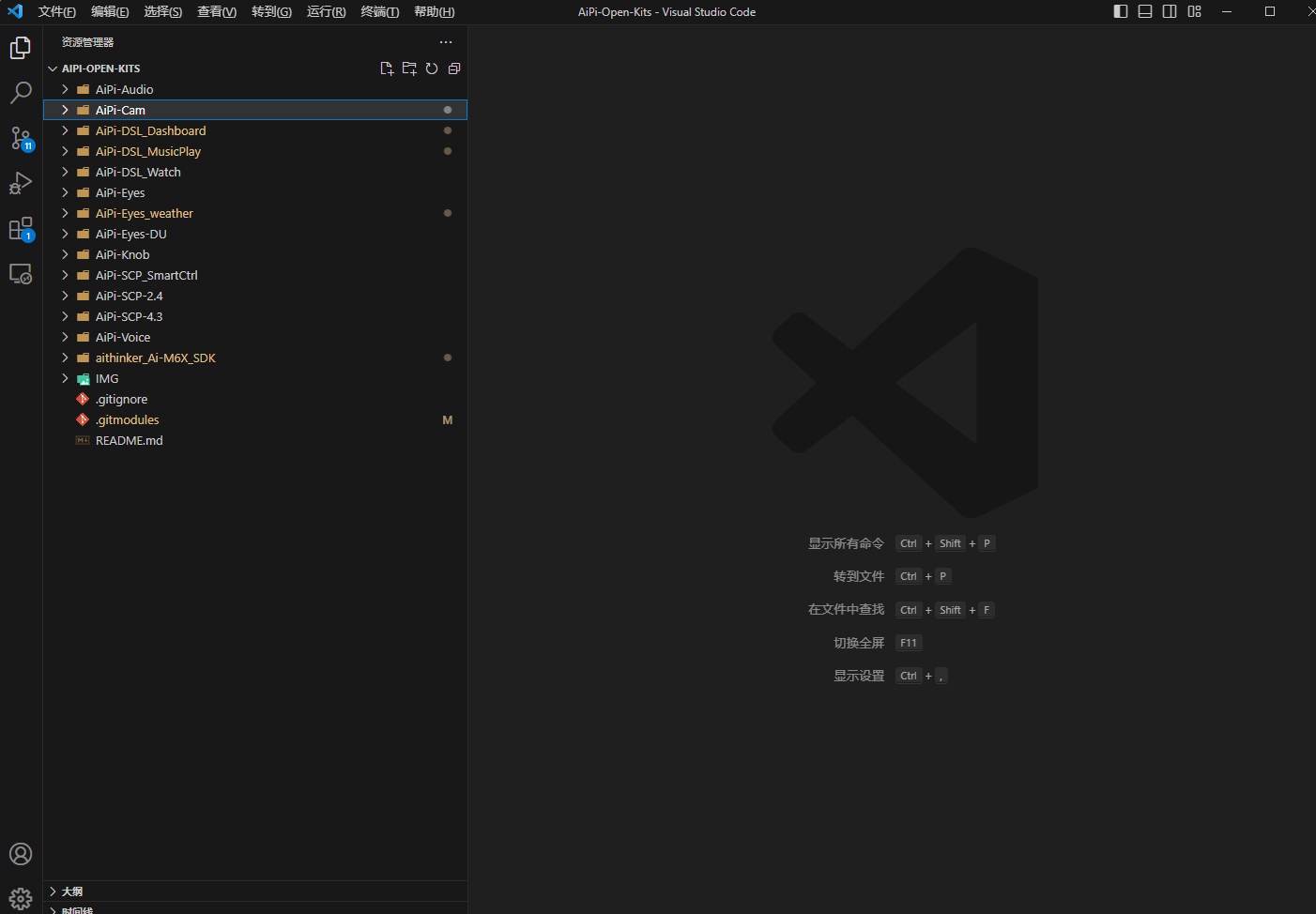Click the IMG folder image icon

pyautogui.click(x=83, y=378)
